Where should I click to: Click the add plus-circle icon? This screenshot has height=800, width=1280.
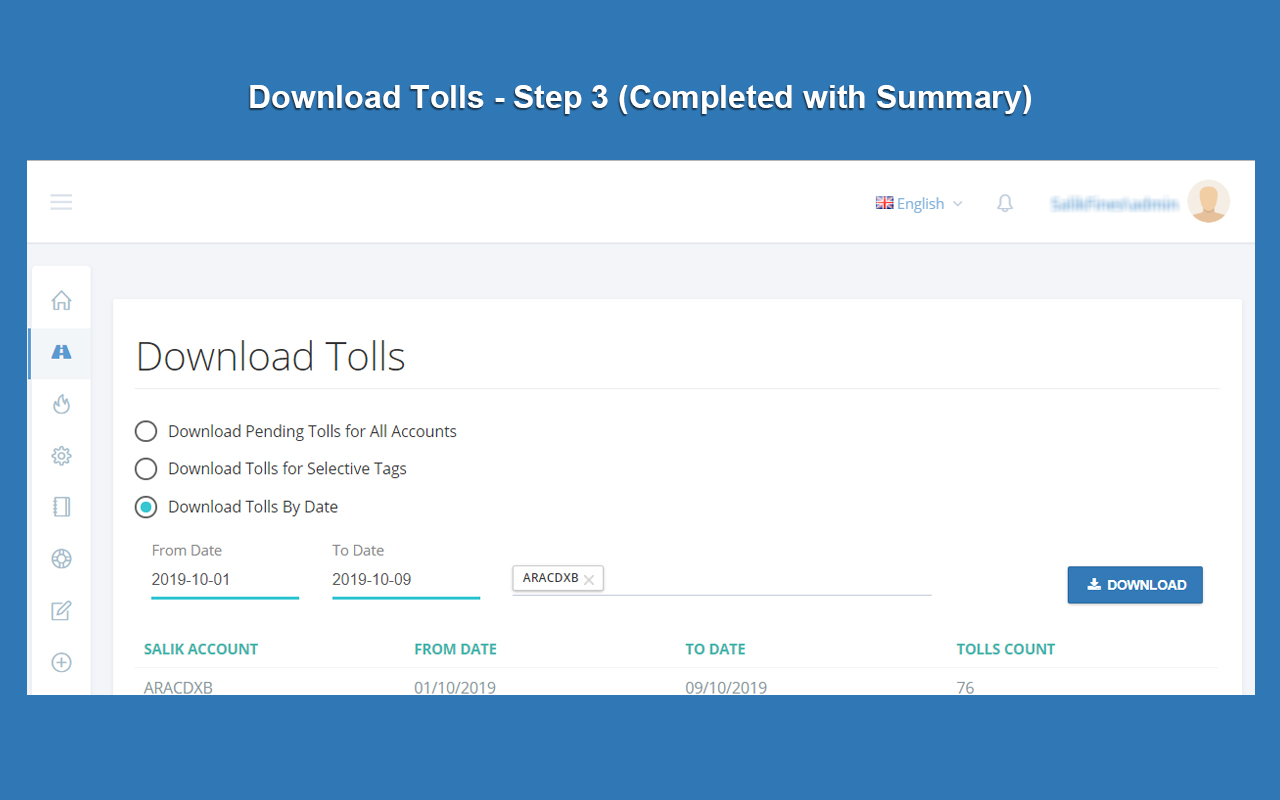point(61,662)
